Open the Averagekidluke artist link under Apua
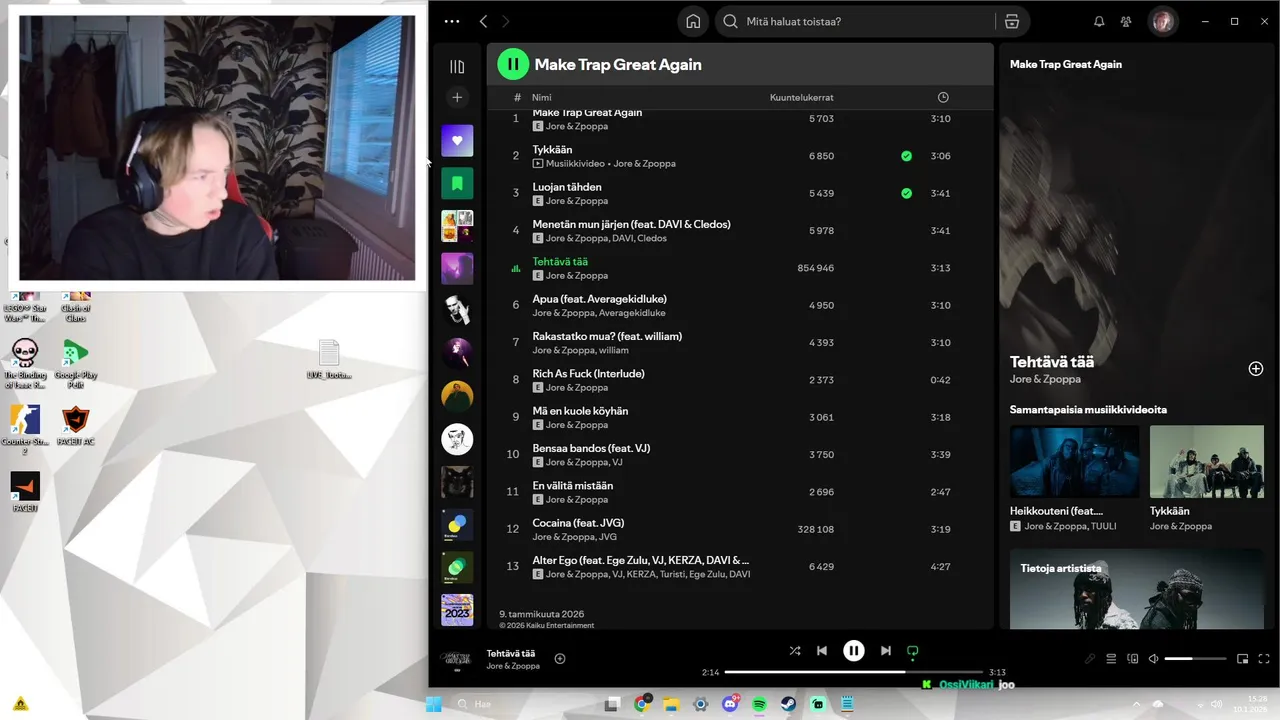This screenshot has height=720, width=1280. (x=633, y=313)
